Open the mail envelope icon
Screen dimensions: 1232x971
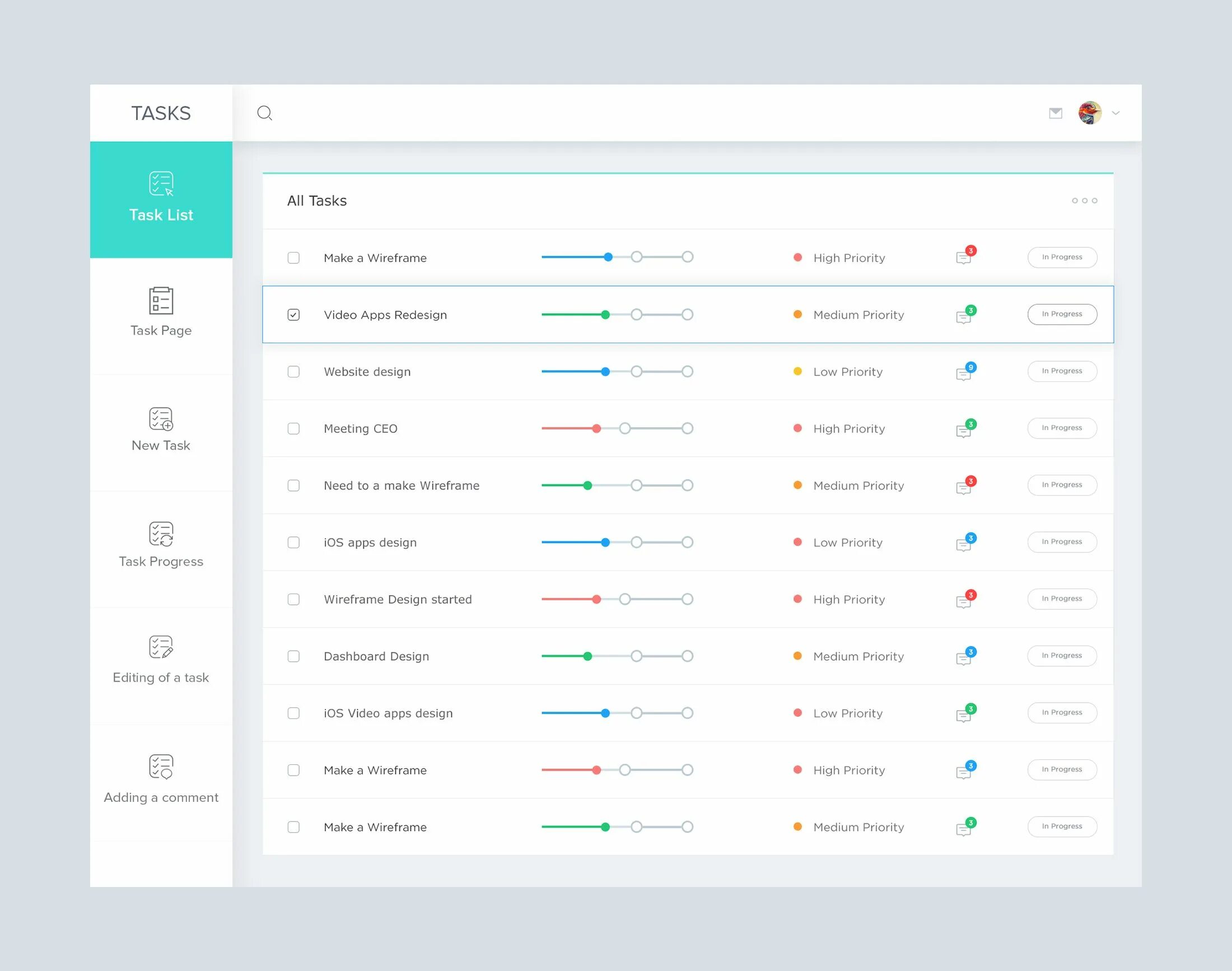1055,113
